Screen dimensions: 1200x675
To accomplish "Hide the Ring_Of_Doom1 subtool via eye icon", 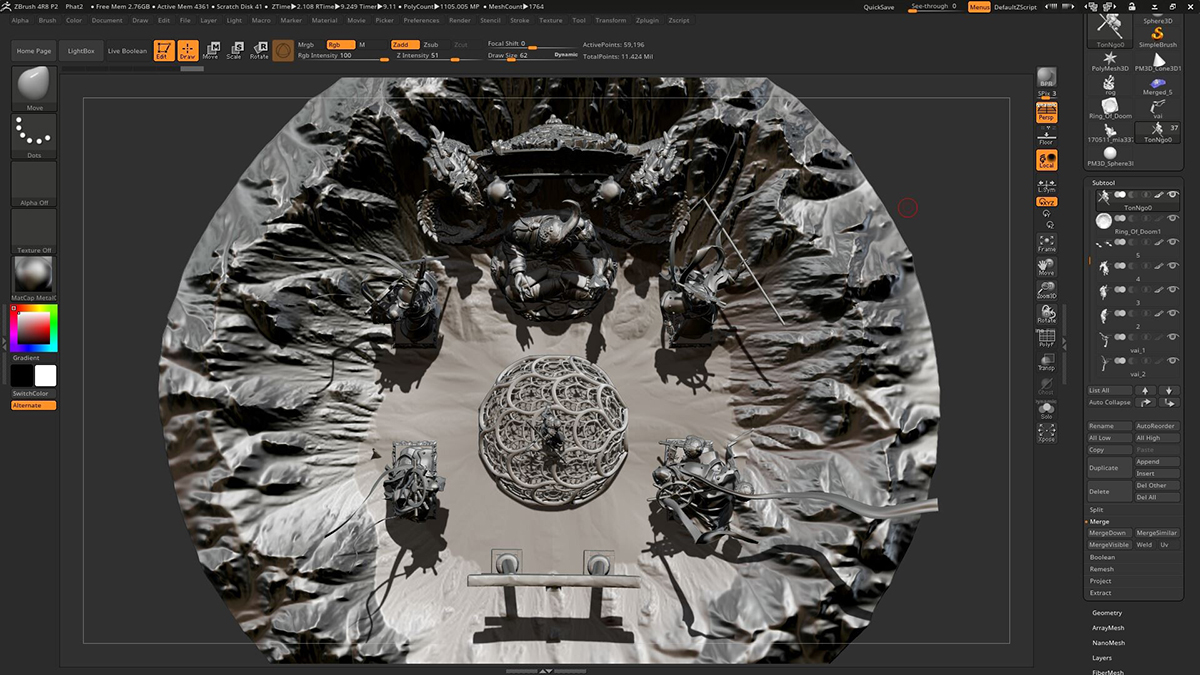I will tap(1171, 219).
